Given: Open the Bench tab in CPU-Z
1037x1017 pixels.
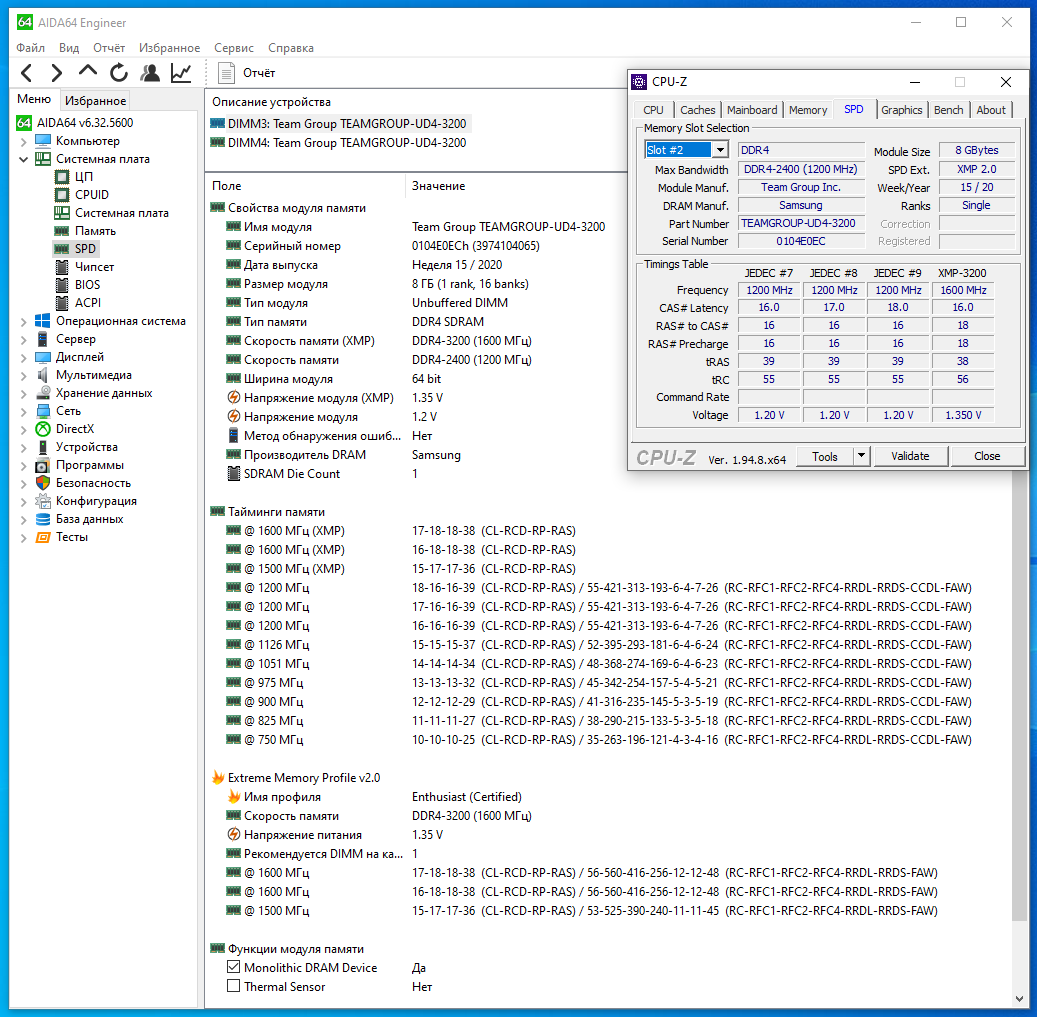Looking at the screenshot, I should coord(948,110).
